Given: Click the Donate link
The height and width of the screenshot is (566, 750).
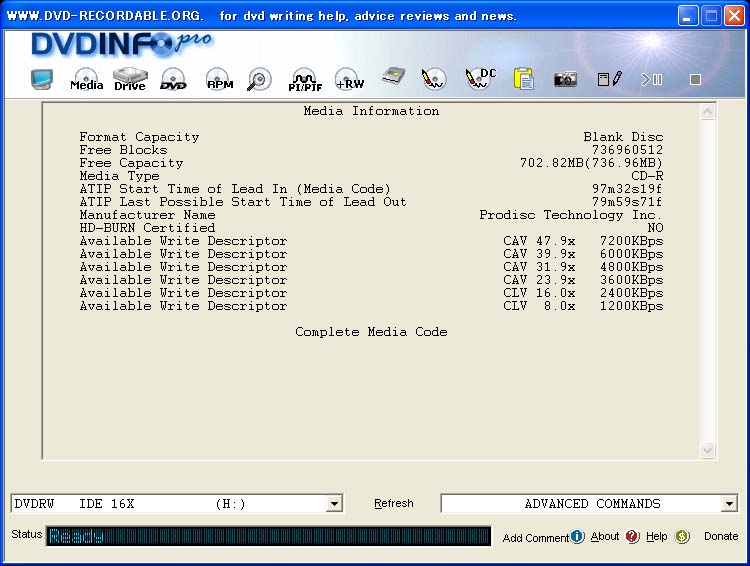Looking at the screenshot, I should coord(721,536).
